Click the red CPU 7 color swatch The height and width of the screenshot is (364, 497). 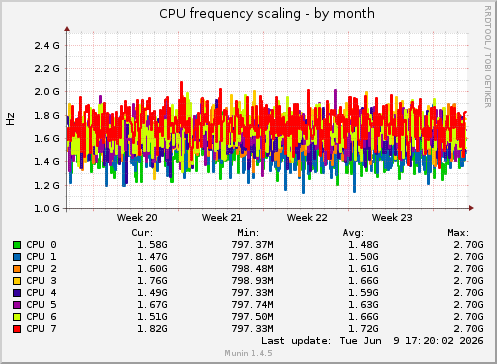(17, 329)
